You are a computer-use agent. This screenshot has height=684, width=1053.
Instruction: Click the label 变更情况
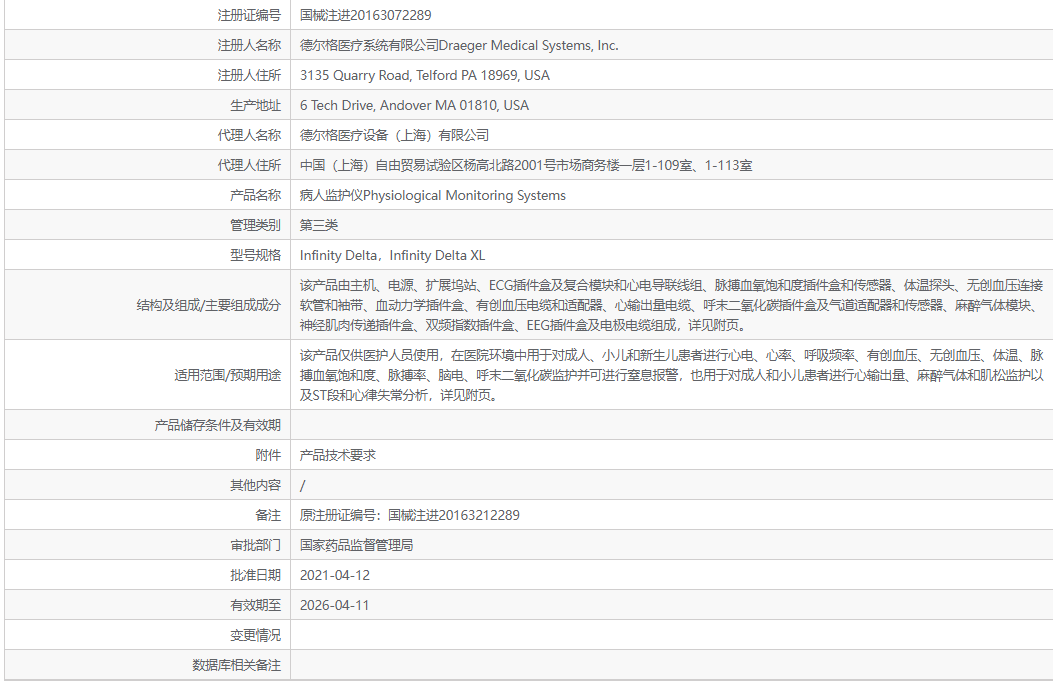(255, 635)
